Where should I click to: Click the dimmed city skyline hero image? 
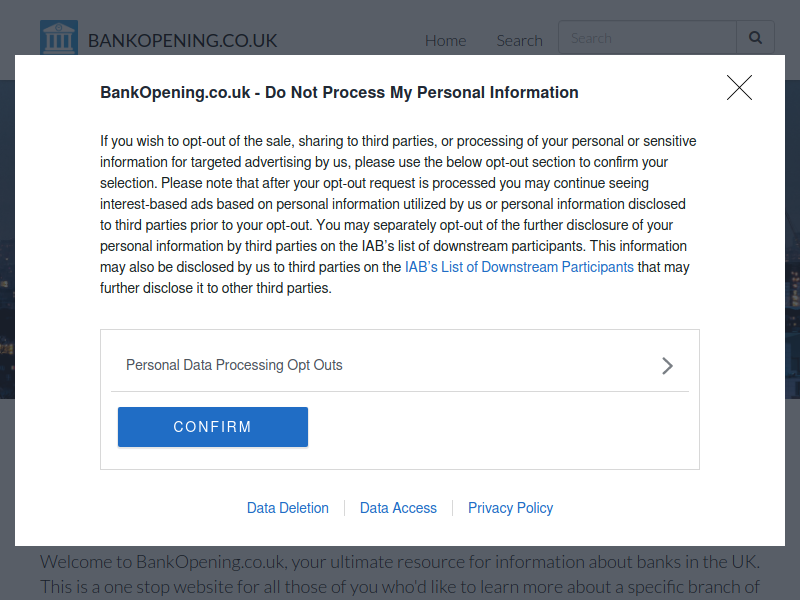coord(7,239)
